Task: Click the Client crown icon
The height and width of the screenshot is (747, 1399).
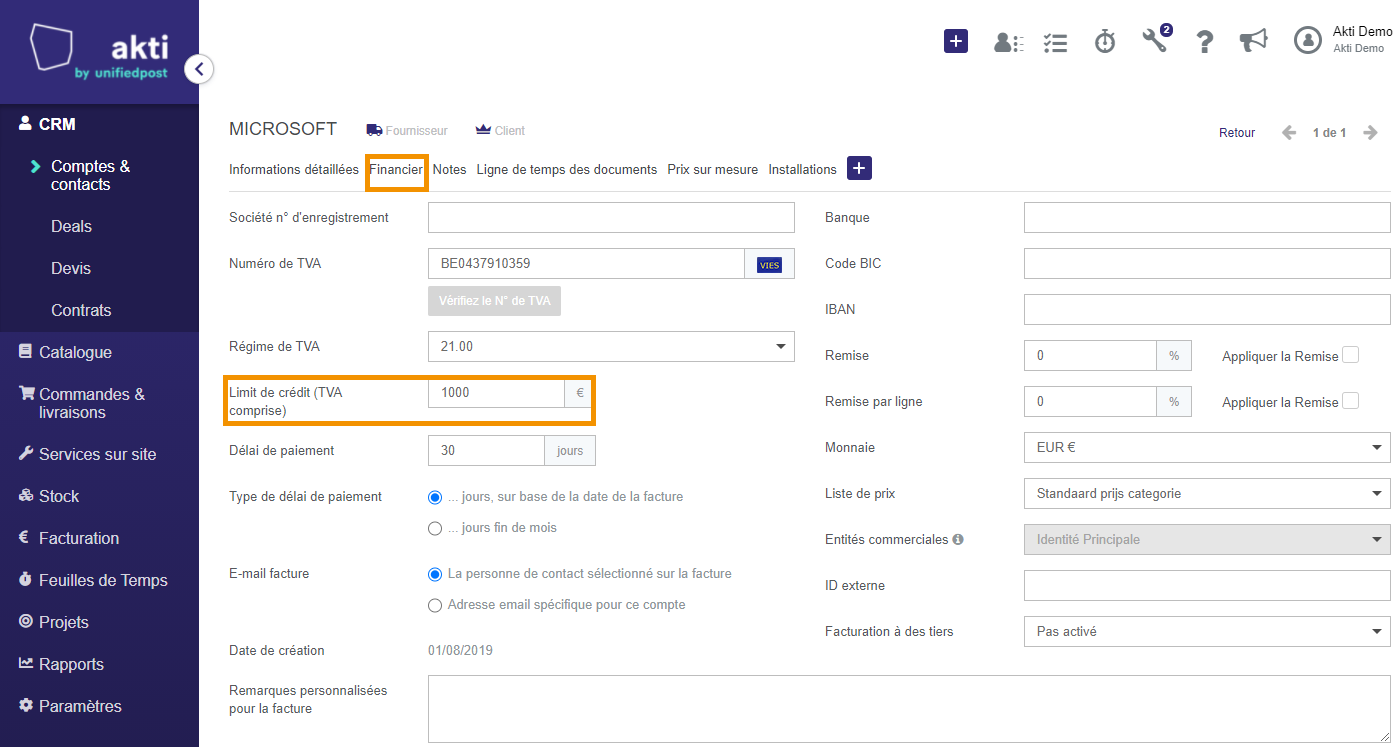Action: coord(483,130)
